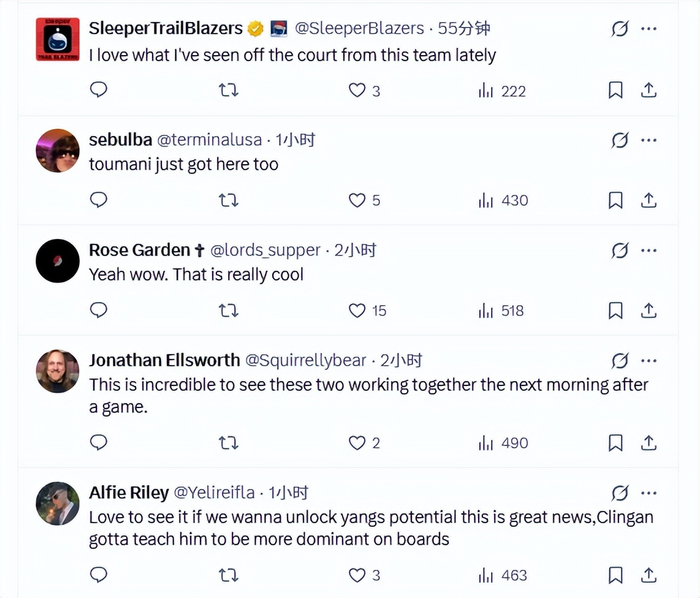Image resolution: width=700 pixels, height=598 pixels.
Task: Share sebulba's tweet via upload icon
Action: tap(648, 200)
